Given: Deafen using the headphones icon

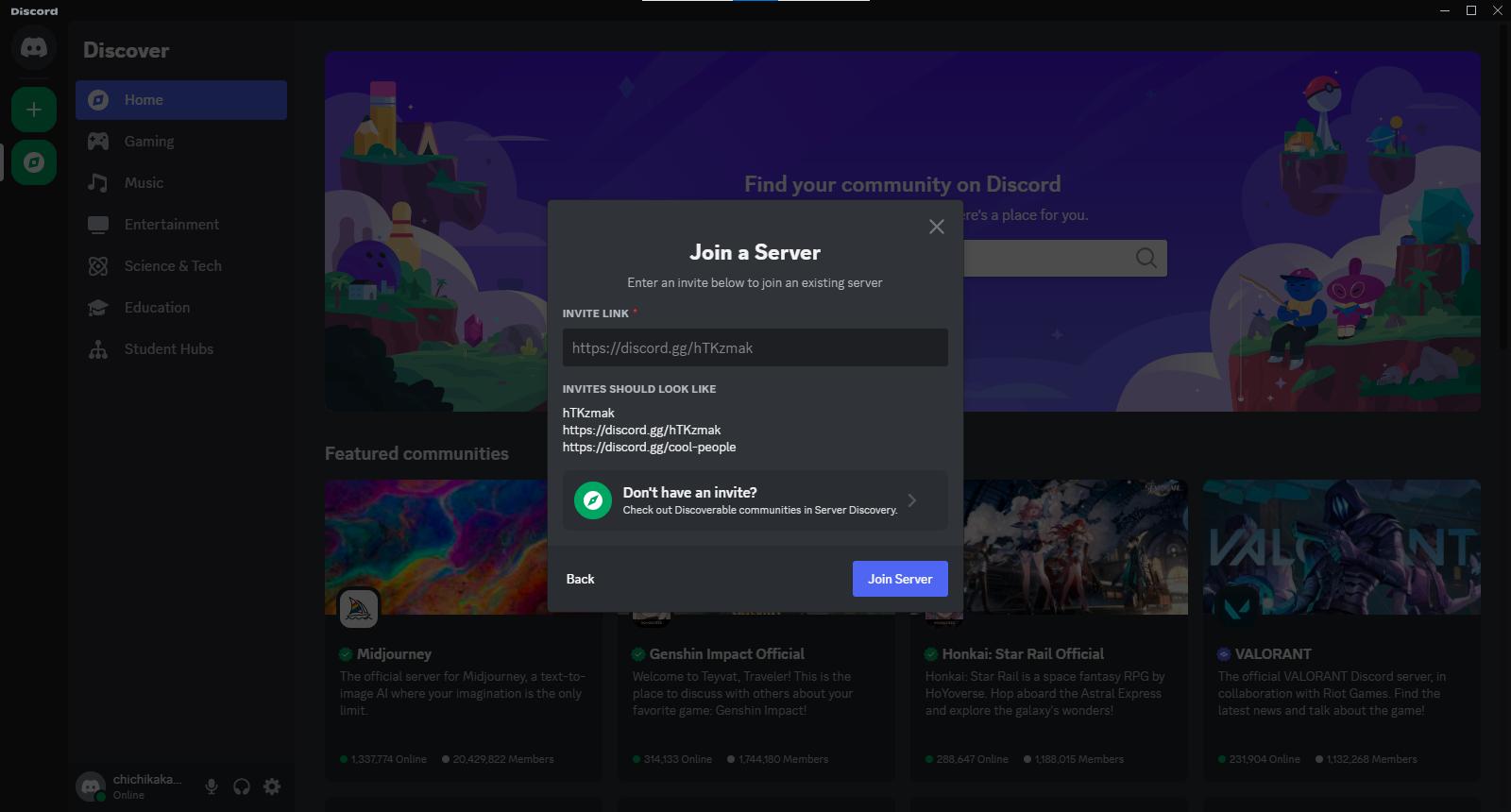Looking at the screenshot, I should [x=242, y=787].
